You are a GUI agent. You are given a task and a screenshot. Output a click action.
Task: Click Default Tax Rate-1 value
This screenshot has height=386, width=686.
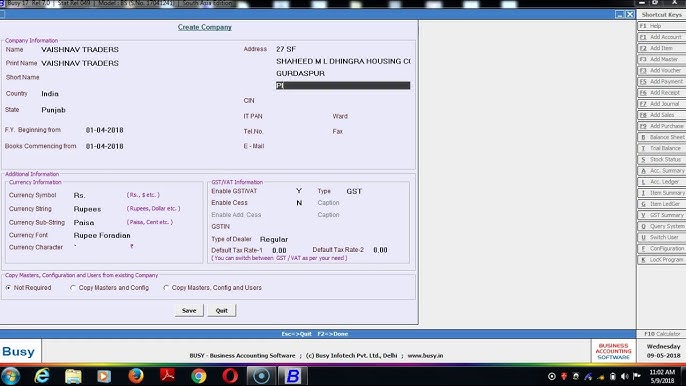pyautogui.click(x=279, y=250)
